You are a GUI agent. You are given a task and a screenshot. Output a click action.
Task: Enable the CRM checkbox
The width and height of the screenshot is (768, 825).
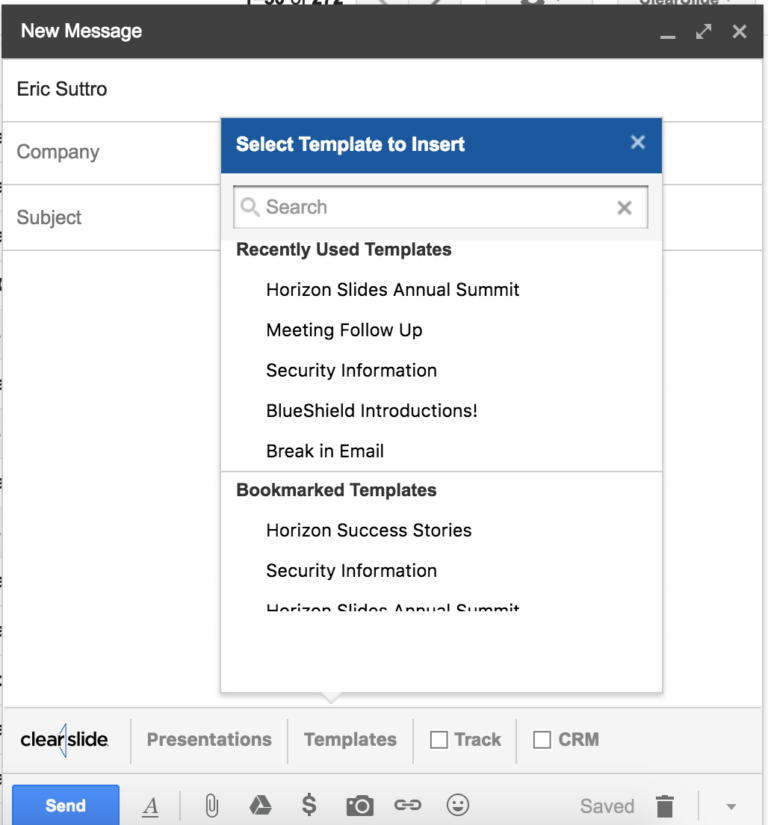(543, 740)
